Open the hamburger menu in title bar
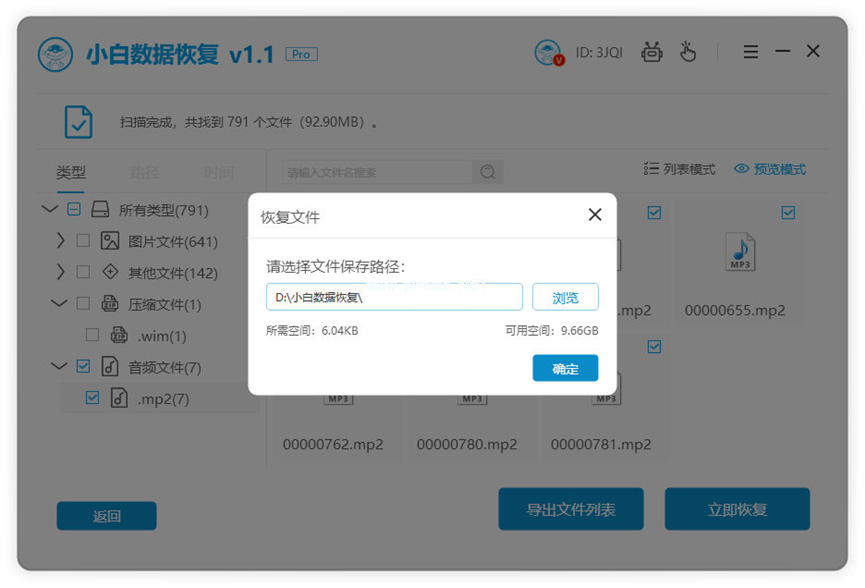865x588 pixels. pyautogui.click(x=750, y=51)
